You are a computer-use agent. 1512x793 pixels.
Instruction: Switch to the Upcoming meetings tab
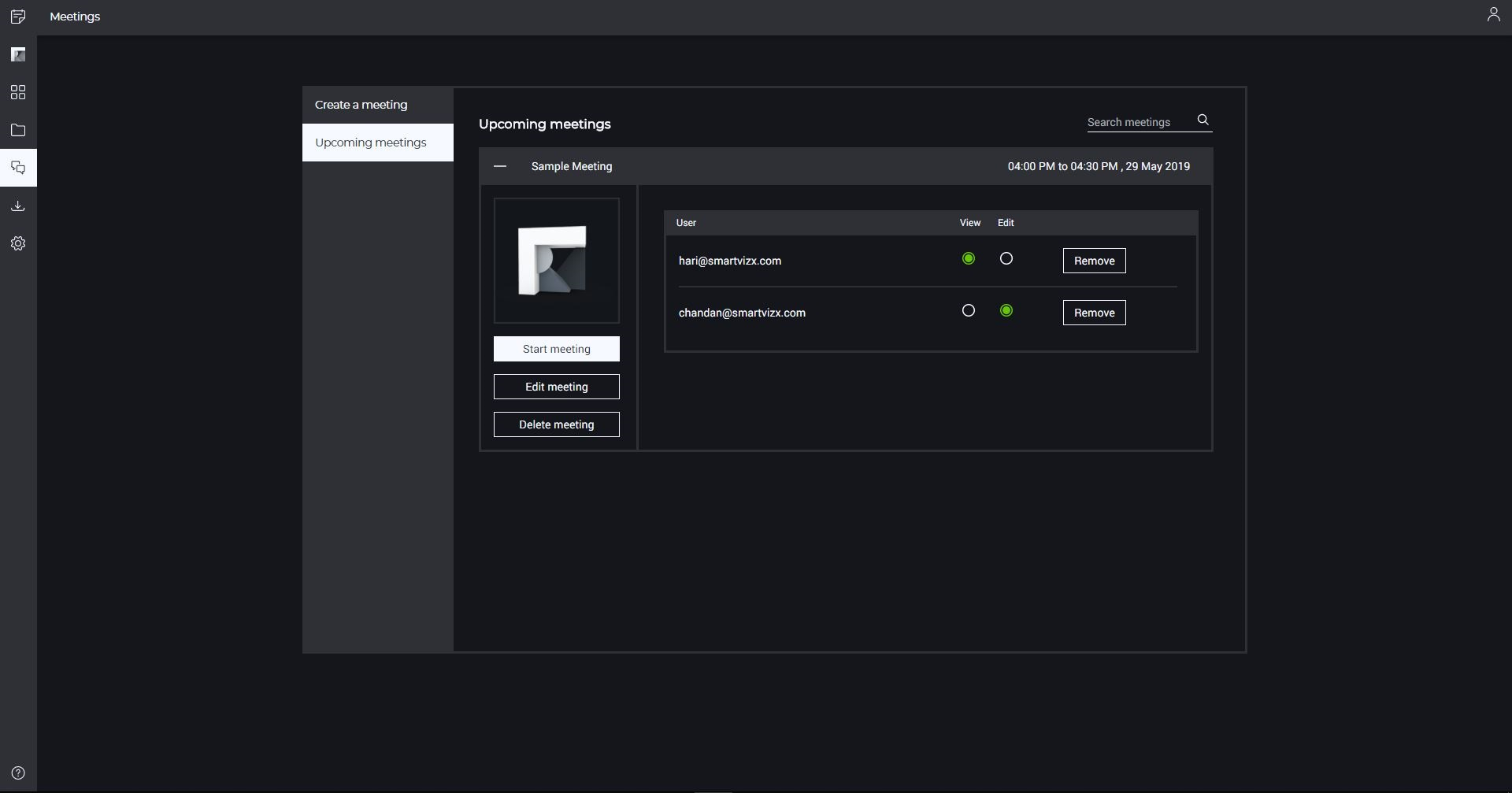[x=378, y=143]
